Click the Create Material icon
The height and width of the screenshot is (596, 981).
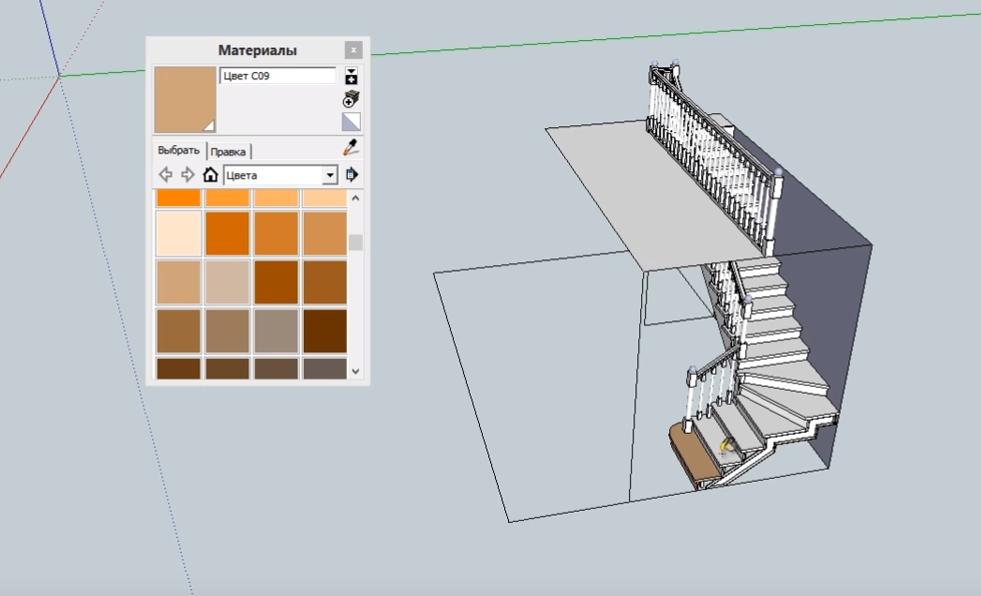(x=351, y=99)
